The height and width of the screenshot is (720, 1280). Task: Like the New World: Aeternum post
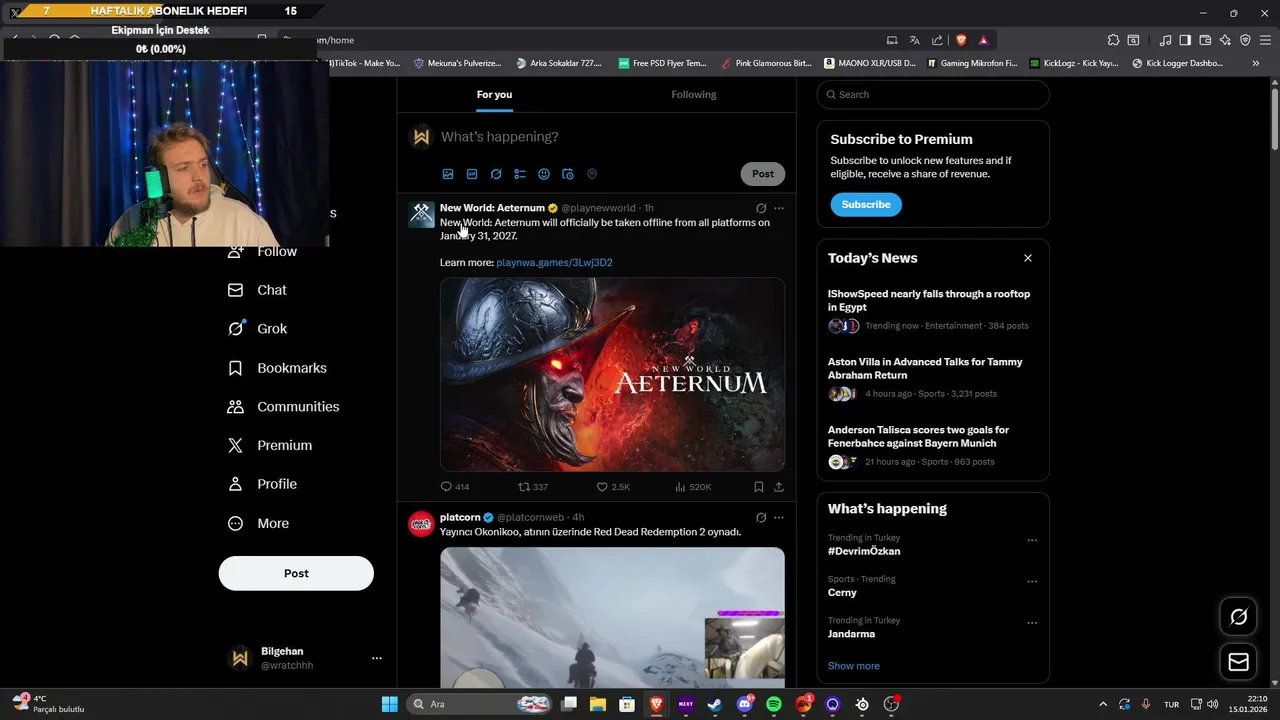[x=613, y=487]
